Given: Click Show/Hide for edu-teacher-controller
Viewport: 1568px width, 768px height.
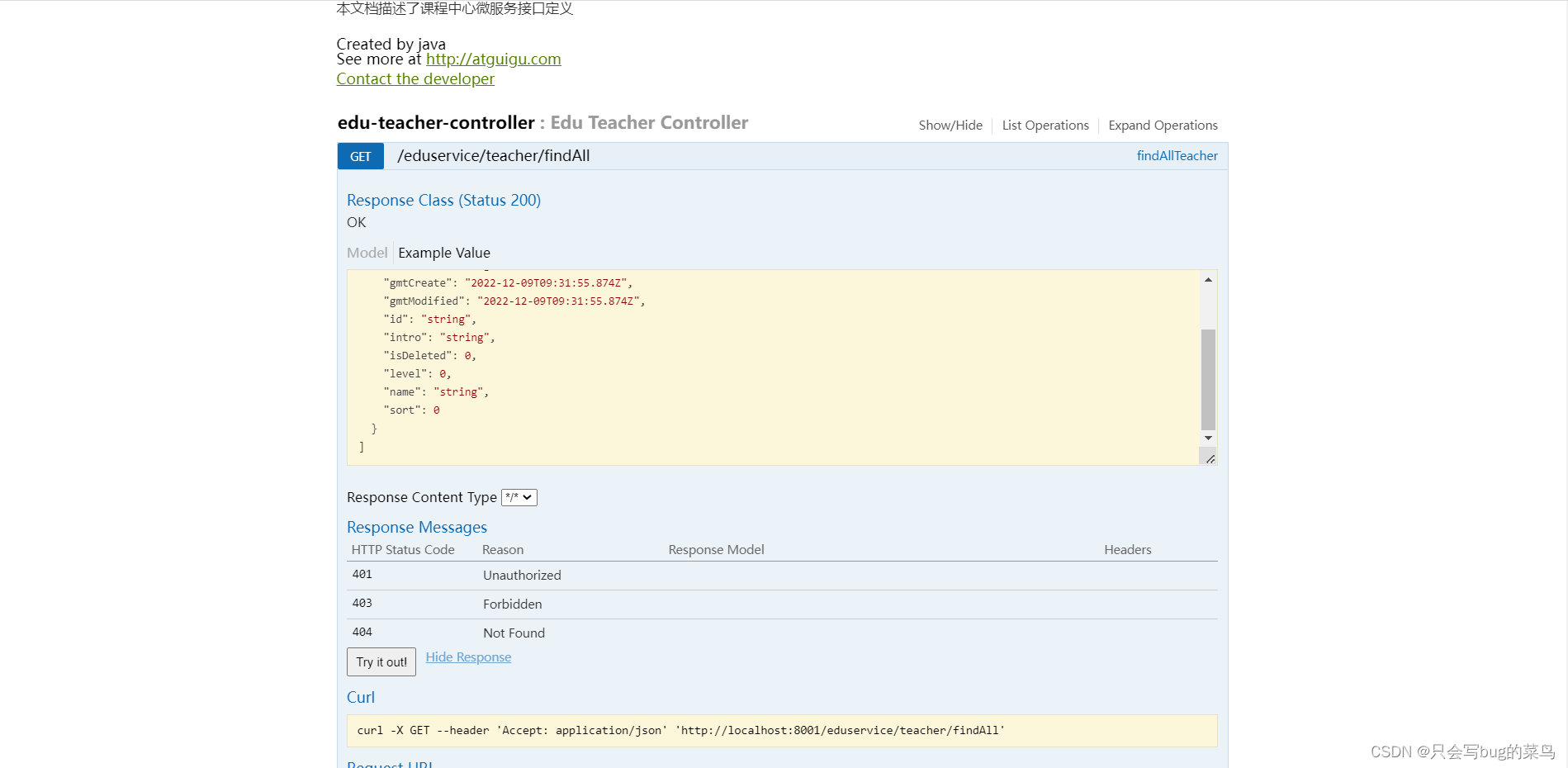Looking at the screenshot, I should click(950, 125).
